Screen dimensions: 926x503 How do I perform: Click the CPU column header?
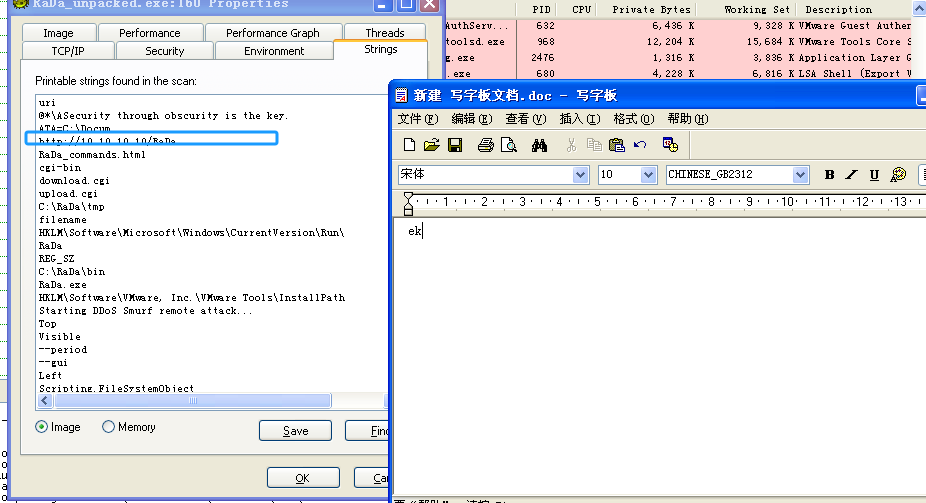581,9
